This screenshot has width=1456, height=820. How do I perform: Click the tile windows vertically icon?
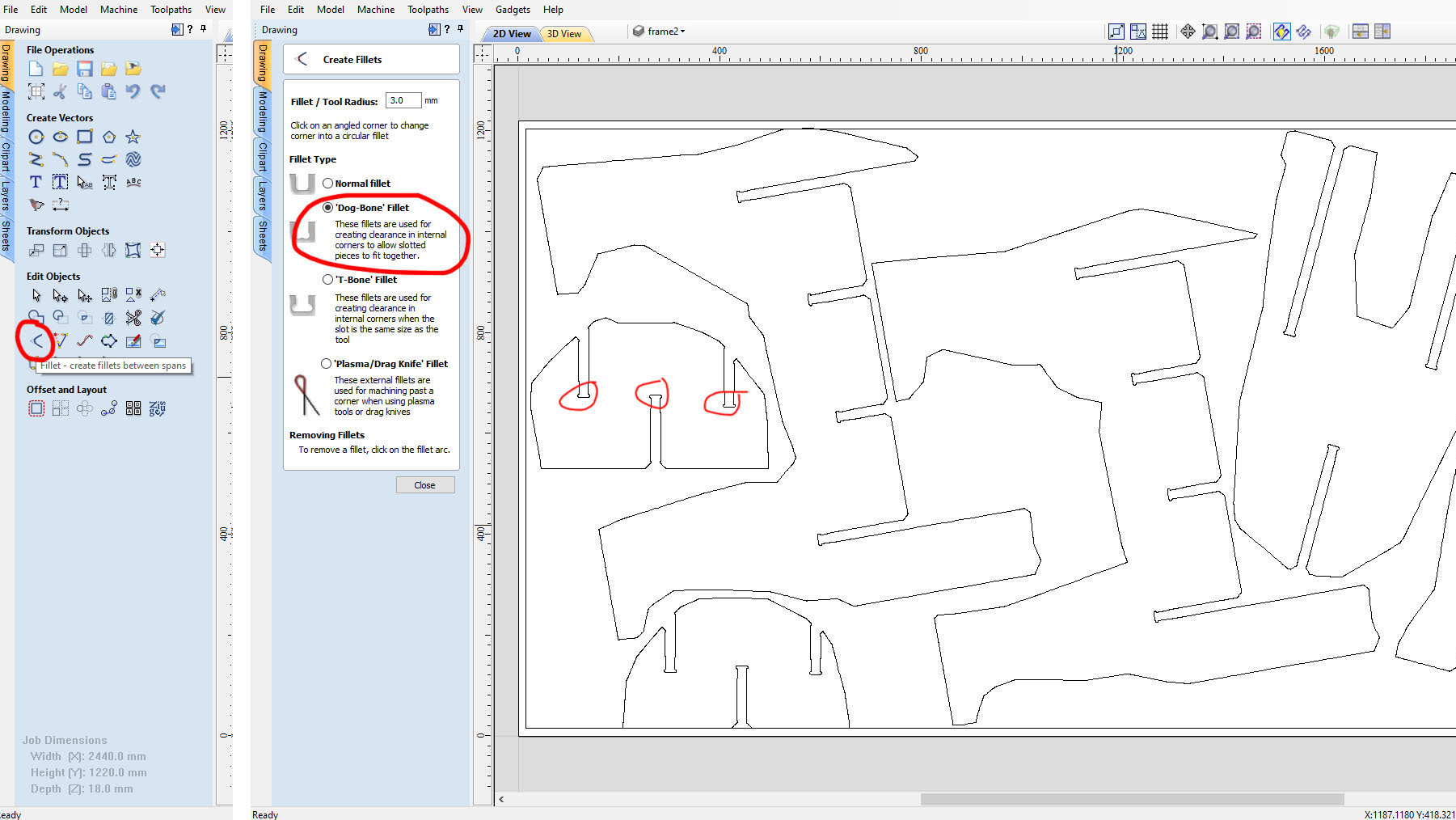(1382, 32)
